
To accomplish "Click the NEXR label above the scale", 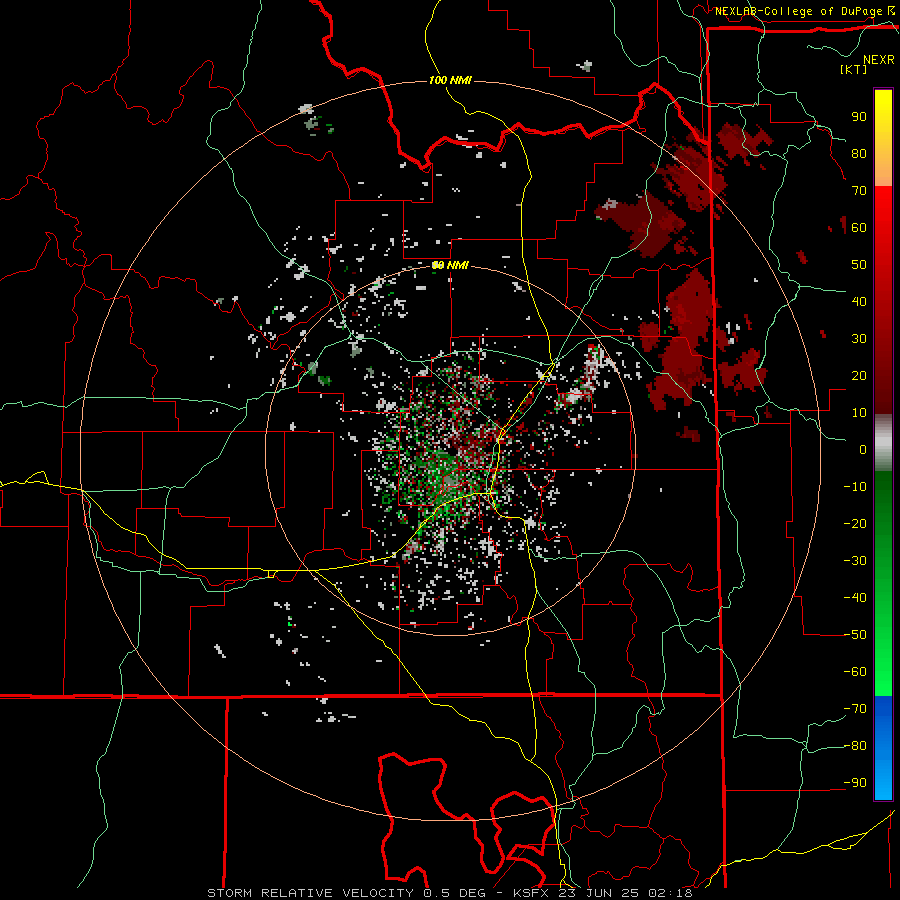I will coord(878,60).
